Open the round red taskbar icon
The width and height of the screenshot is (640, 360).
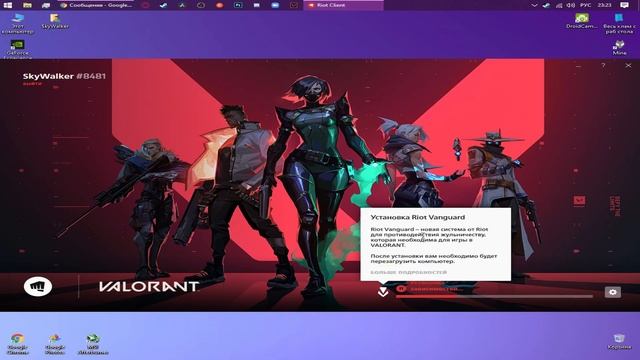click(x=219, y=5)
